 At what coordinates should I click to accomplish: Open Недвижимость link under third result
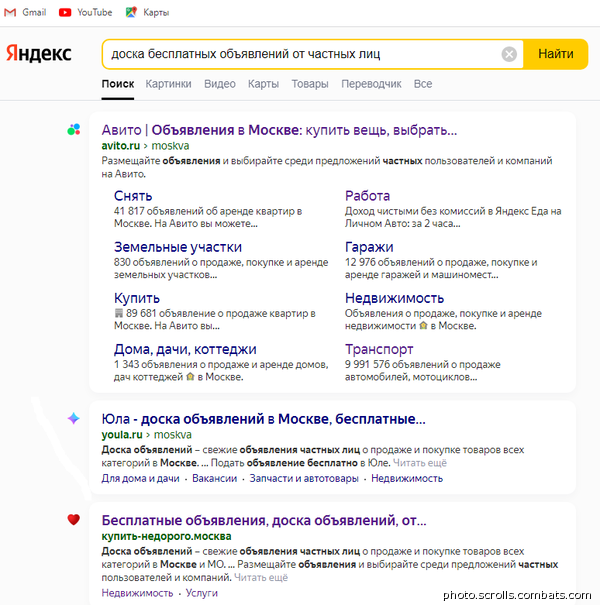tap(137, 593)
